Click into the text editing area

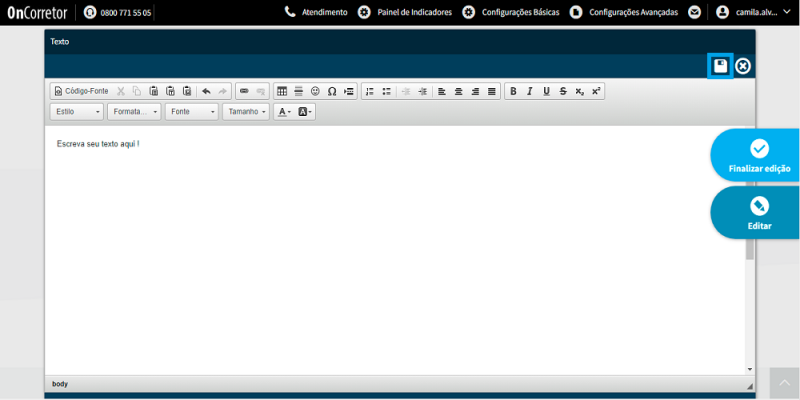395,250
